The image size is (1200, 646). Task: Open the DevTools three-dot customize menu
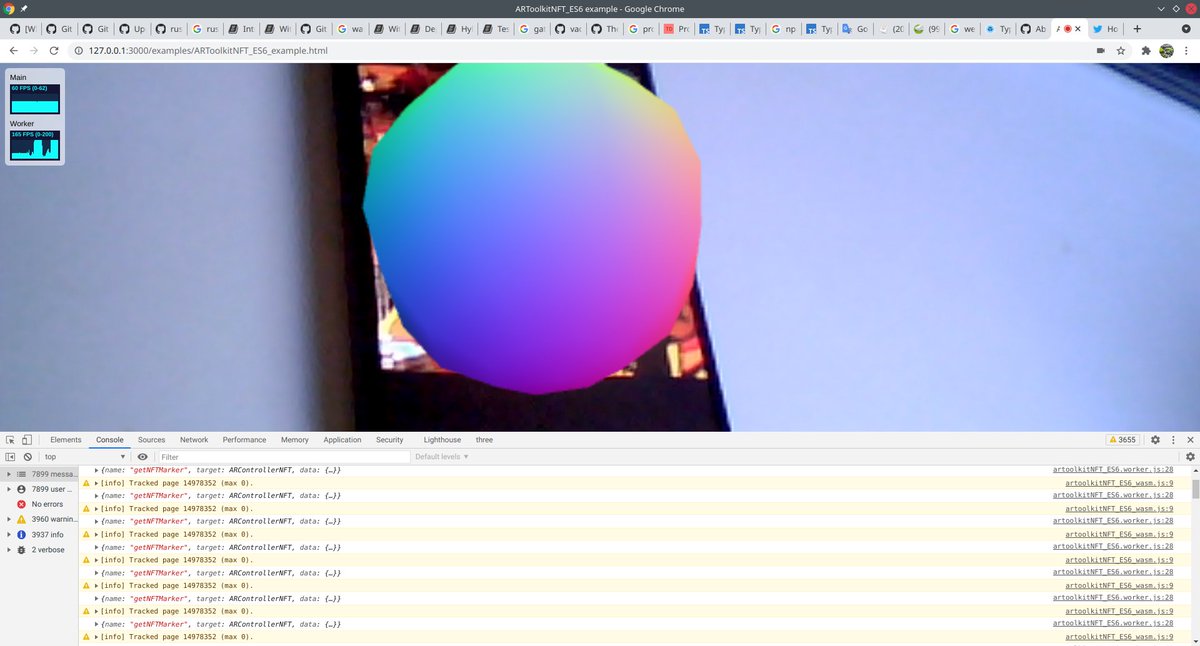point(1174,439)
